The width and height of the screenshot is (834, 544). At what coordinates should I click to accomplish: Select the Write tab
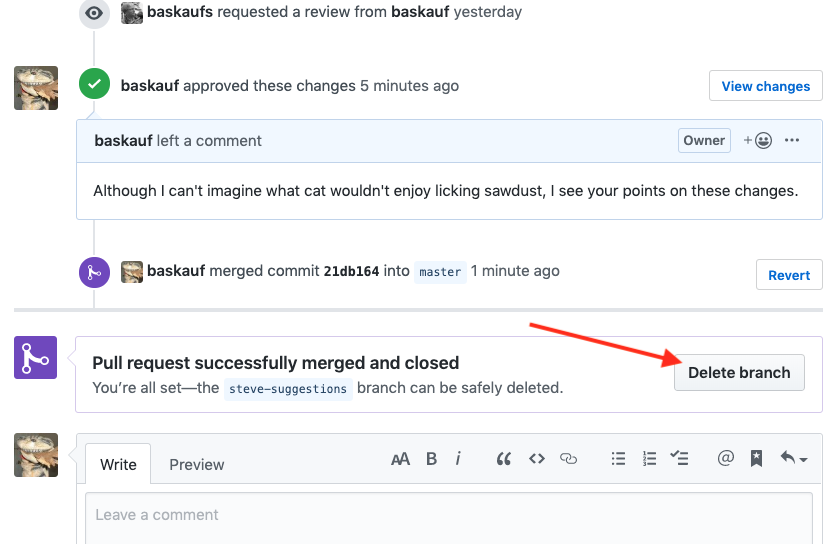tap(118, 464)
